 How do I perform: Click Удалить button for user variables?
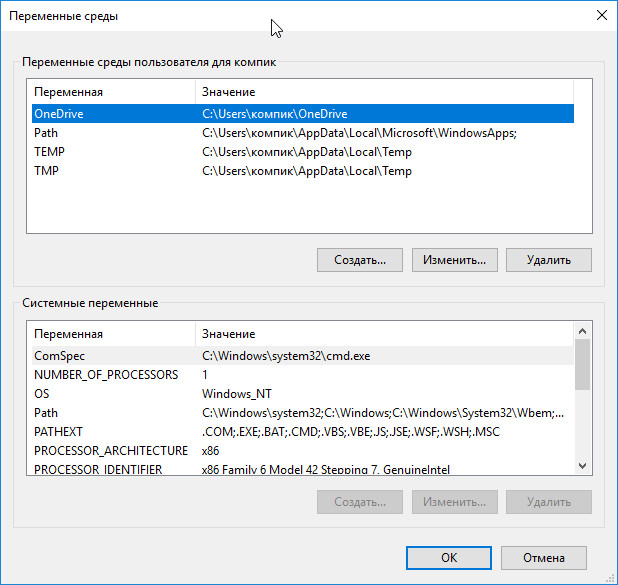click(x=549, y=260)
